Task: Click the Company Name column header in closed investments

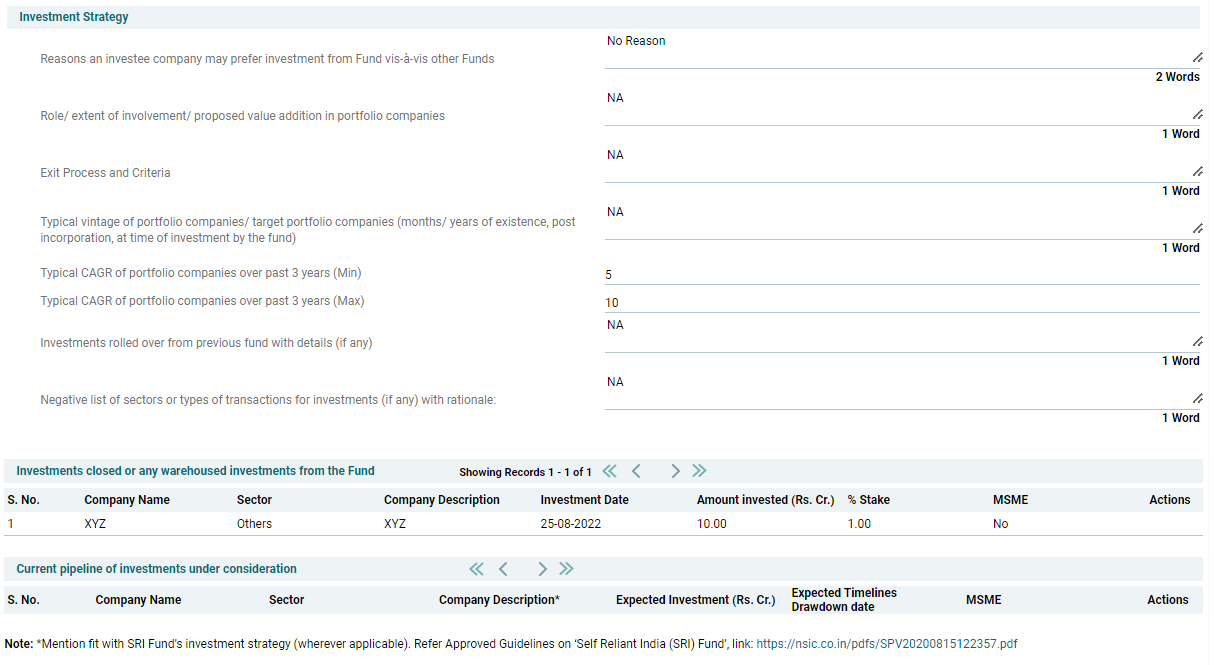Action: (127, 500)
